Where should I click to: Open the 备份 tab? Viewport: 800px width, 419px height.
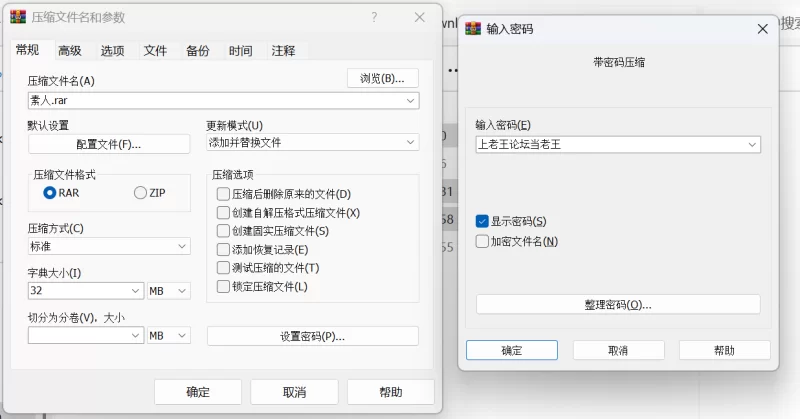(x=197, y=51)
